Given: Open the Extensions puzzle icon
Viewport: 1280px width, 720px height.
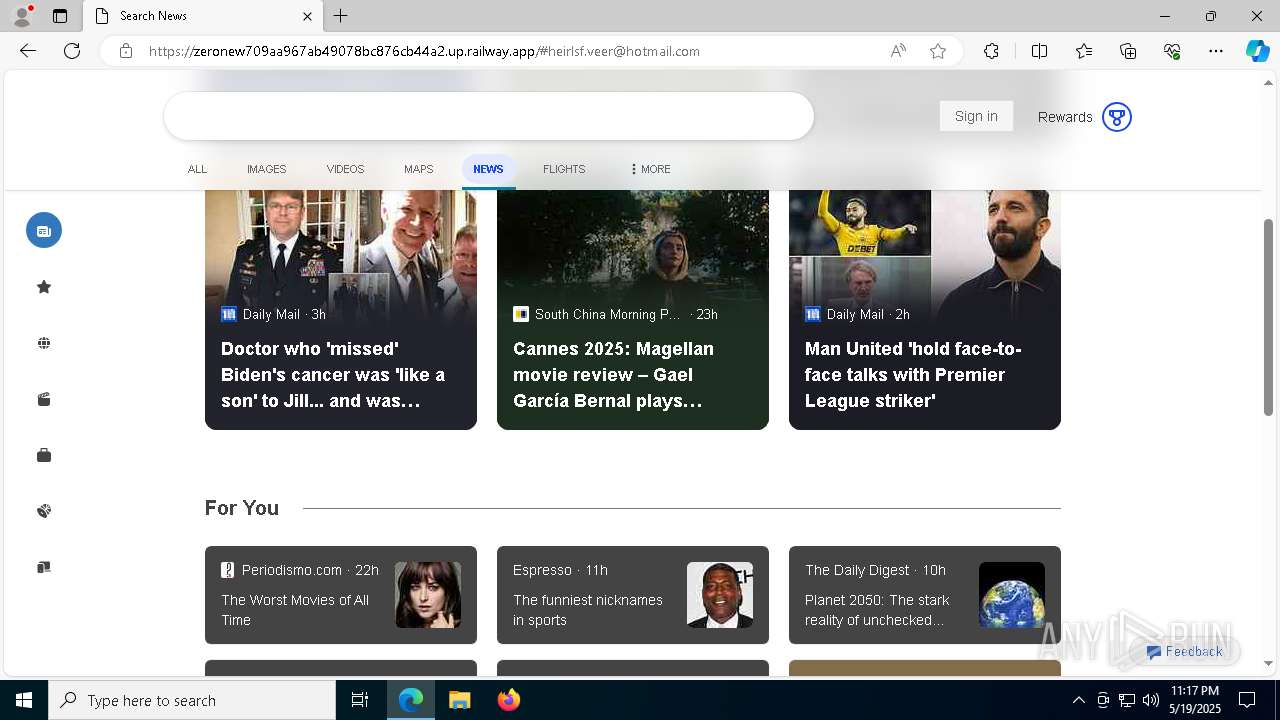Looking at the screenshot, I should click(991, 51).
